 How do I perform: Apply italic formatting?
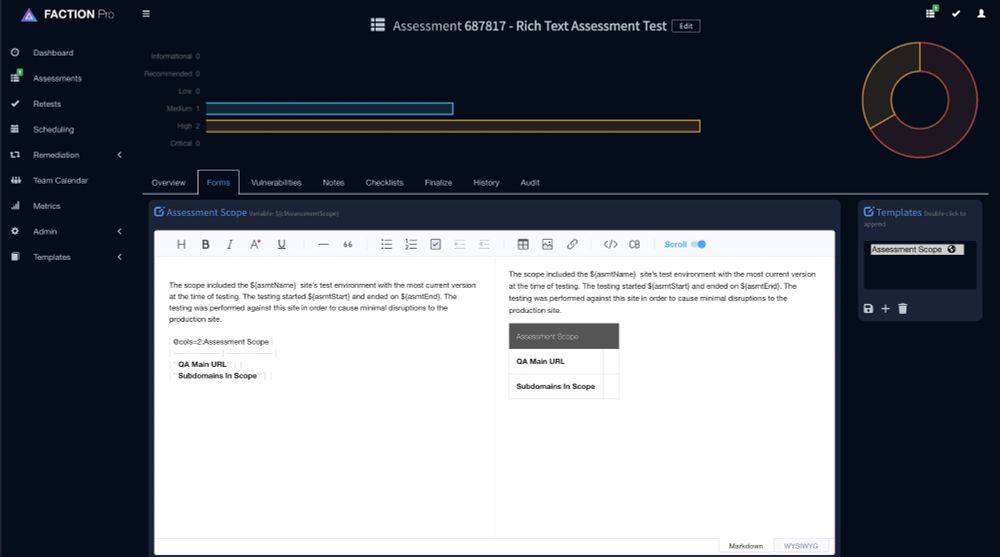(x=230, y=244)
